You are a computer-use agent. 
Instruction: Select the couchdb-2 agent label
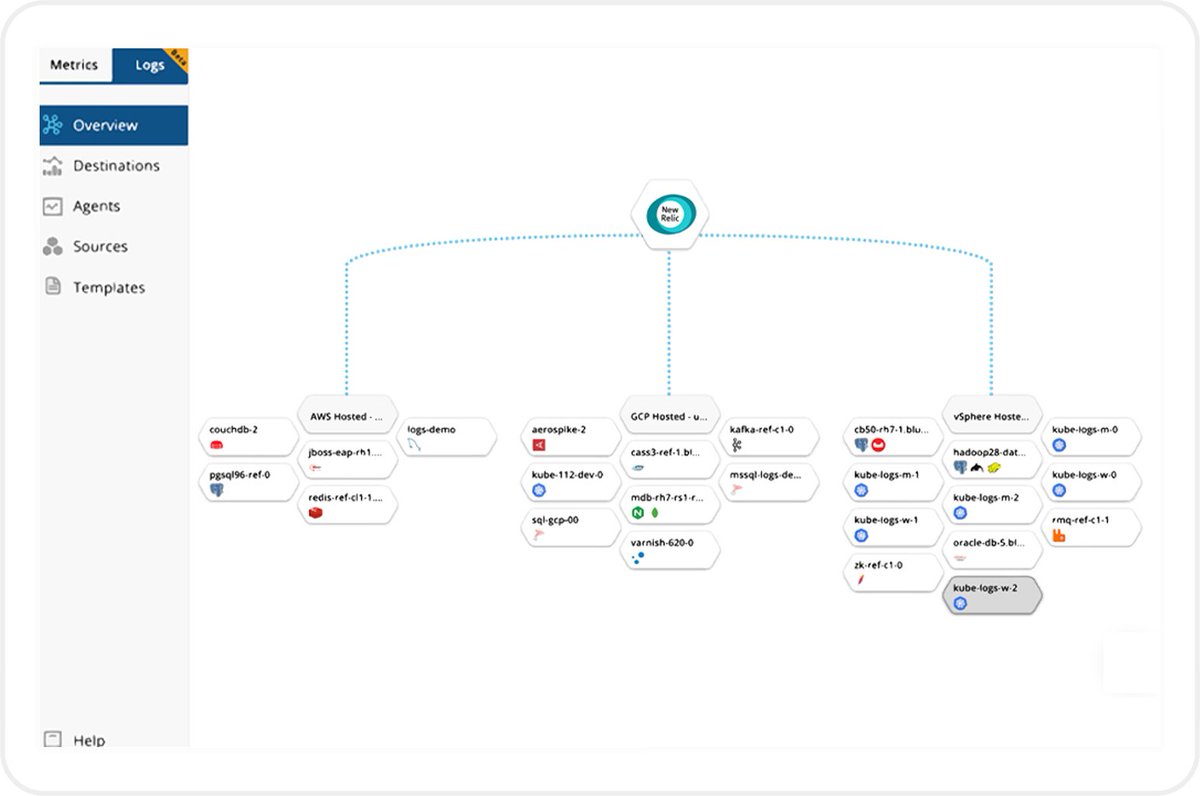click(x=234, y=430)
